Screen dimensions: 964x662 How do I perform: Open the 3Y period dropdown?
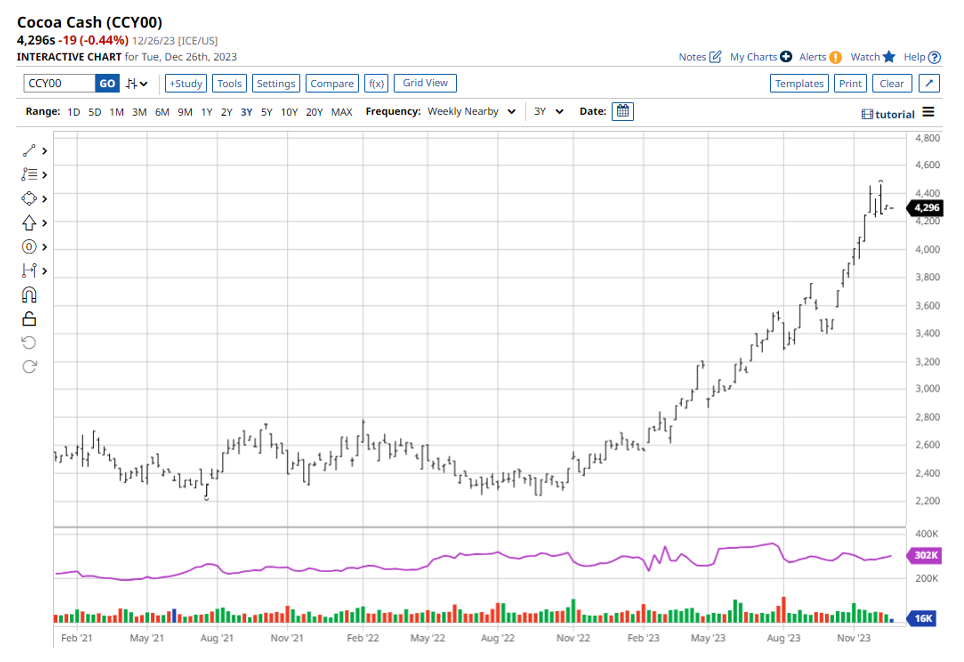548,111
